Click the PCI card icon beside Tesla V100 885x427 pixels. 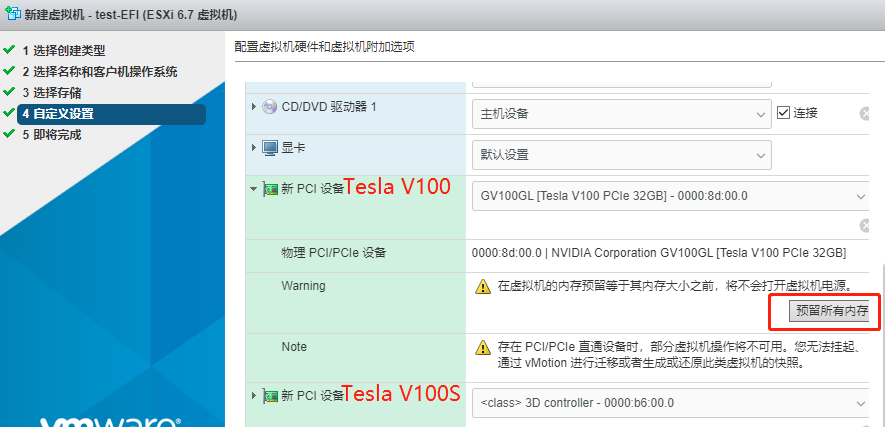tap(271, 190)
